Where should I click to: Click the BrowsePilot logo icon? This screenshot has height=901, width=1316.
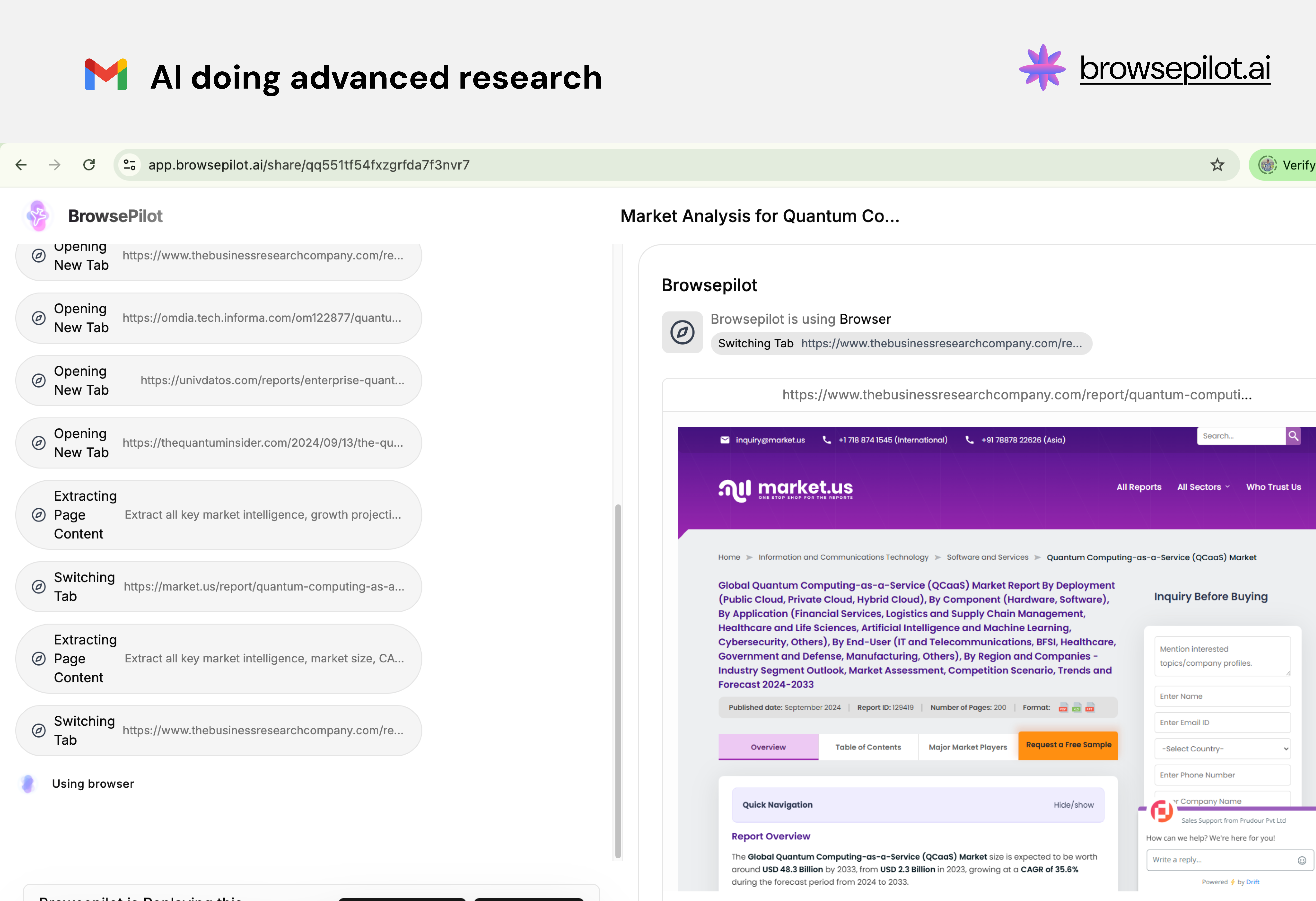(x=38, y=216)
